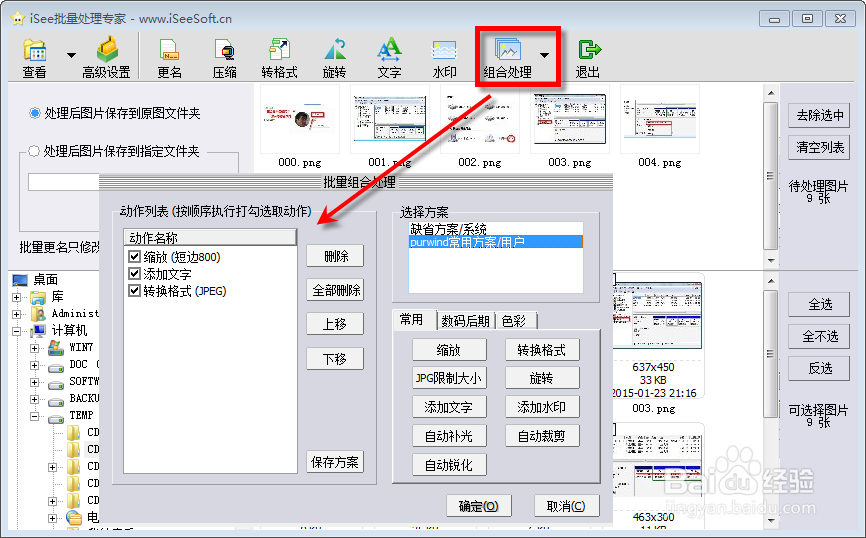Expand the SOFTW drive node

[x=34, y=382]
